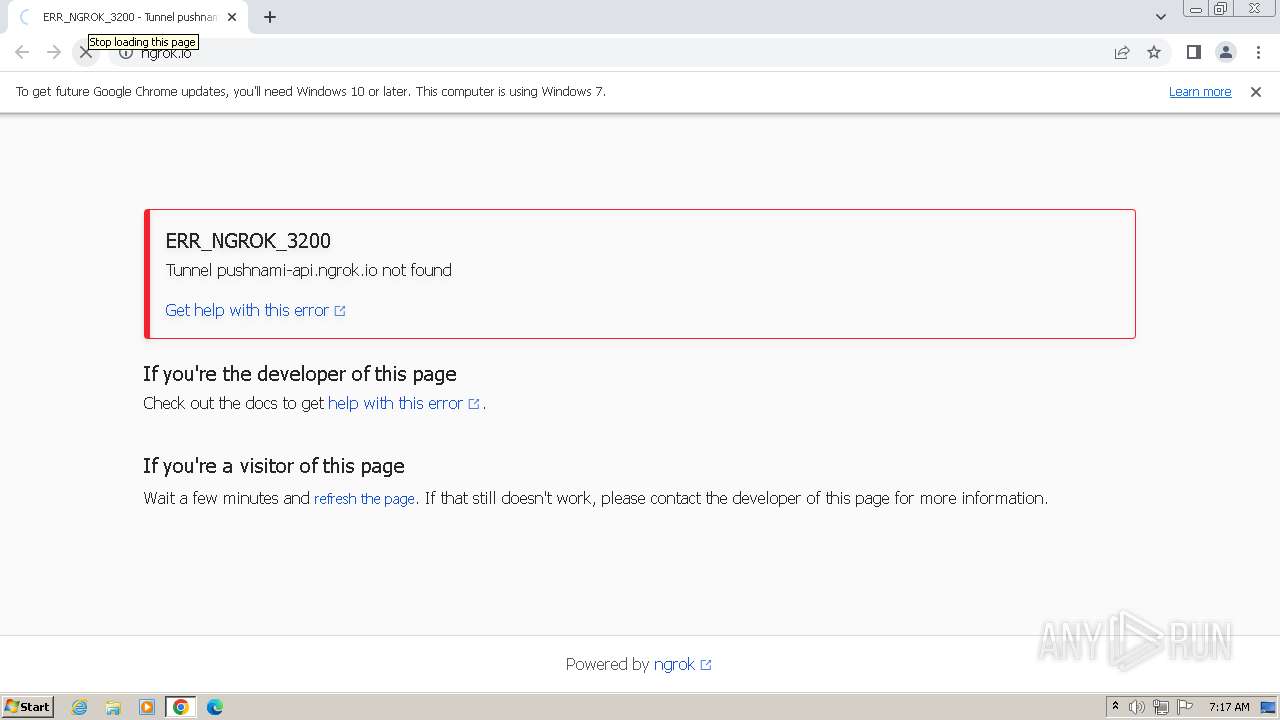The height and width of the screenshot is (720, 1280).
Task: Open 'Get help with this error' link
Action: coord(255,310)
